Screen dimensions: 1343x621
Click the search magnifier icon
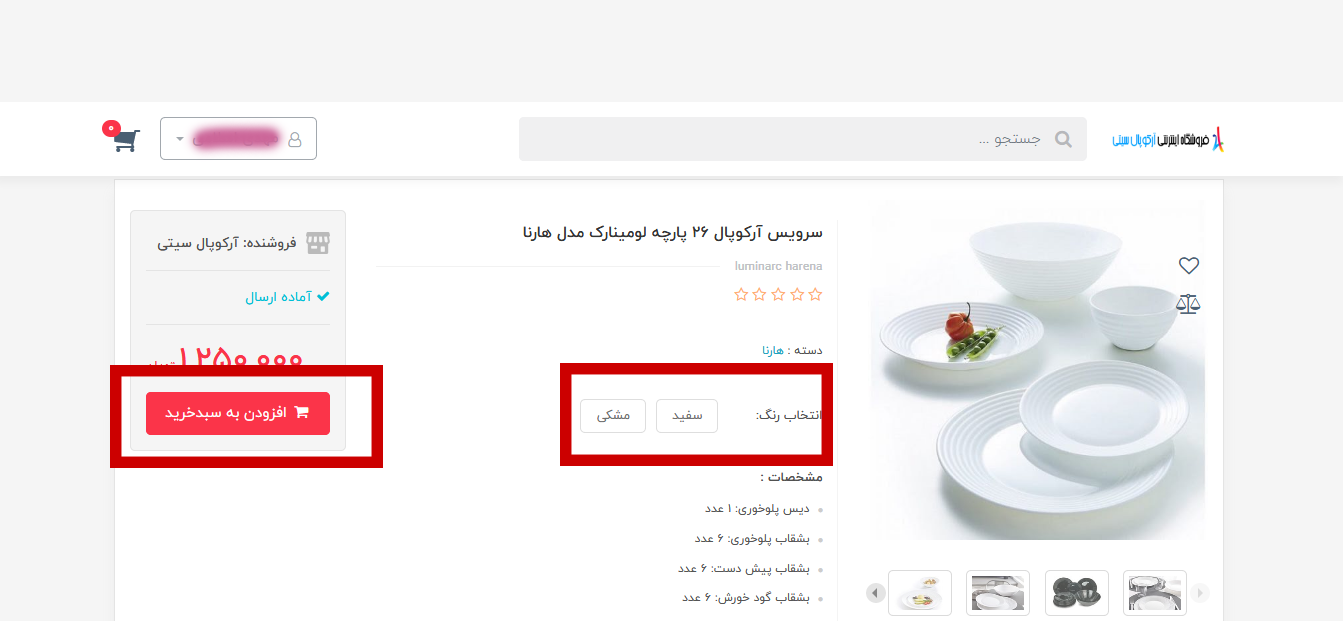click(x=1063, y=139)
